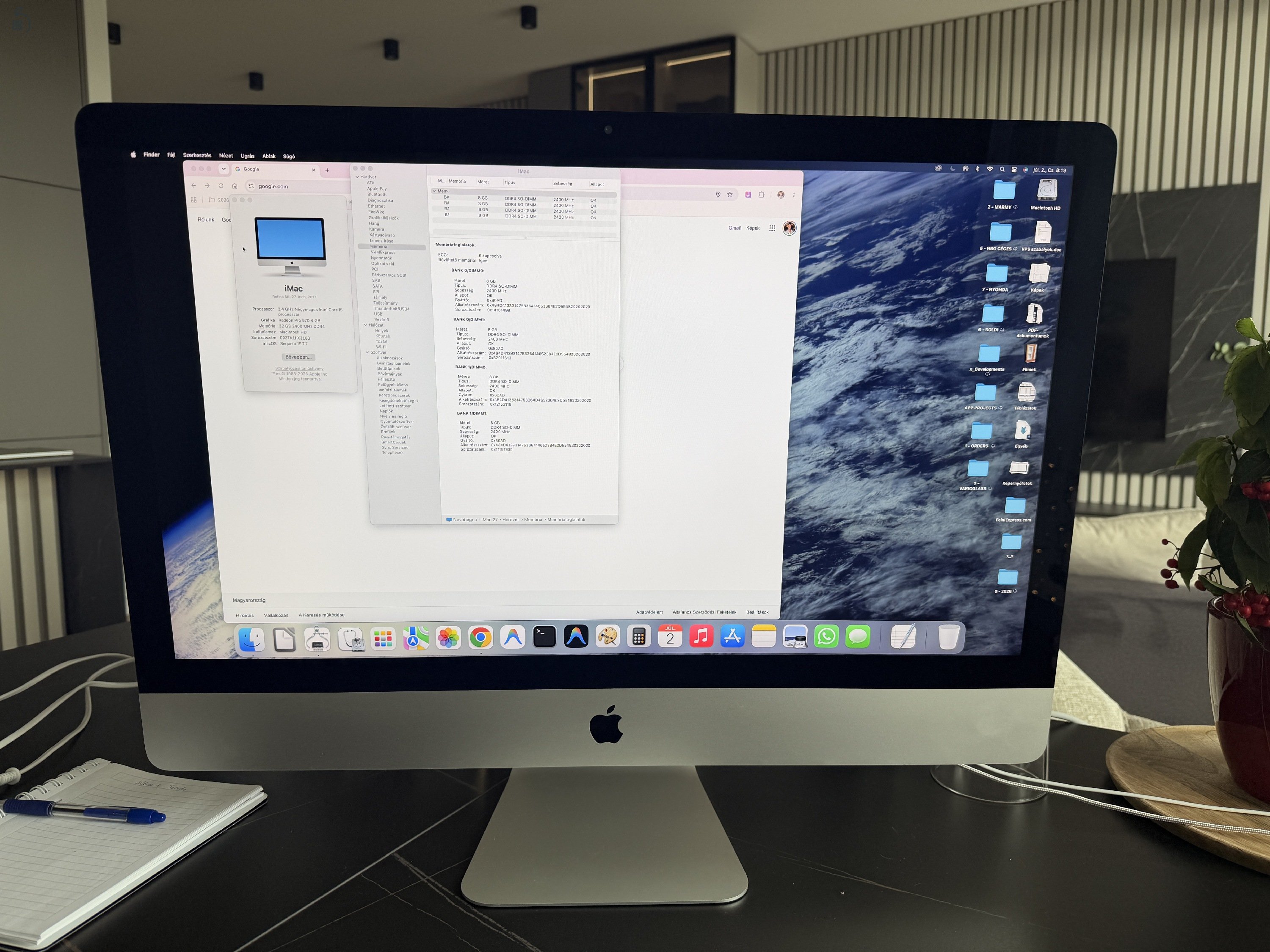Open Gmail link on Google page
1270x952 pixels.
tap(734, 228)
